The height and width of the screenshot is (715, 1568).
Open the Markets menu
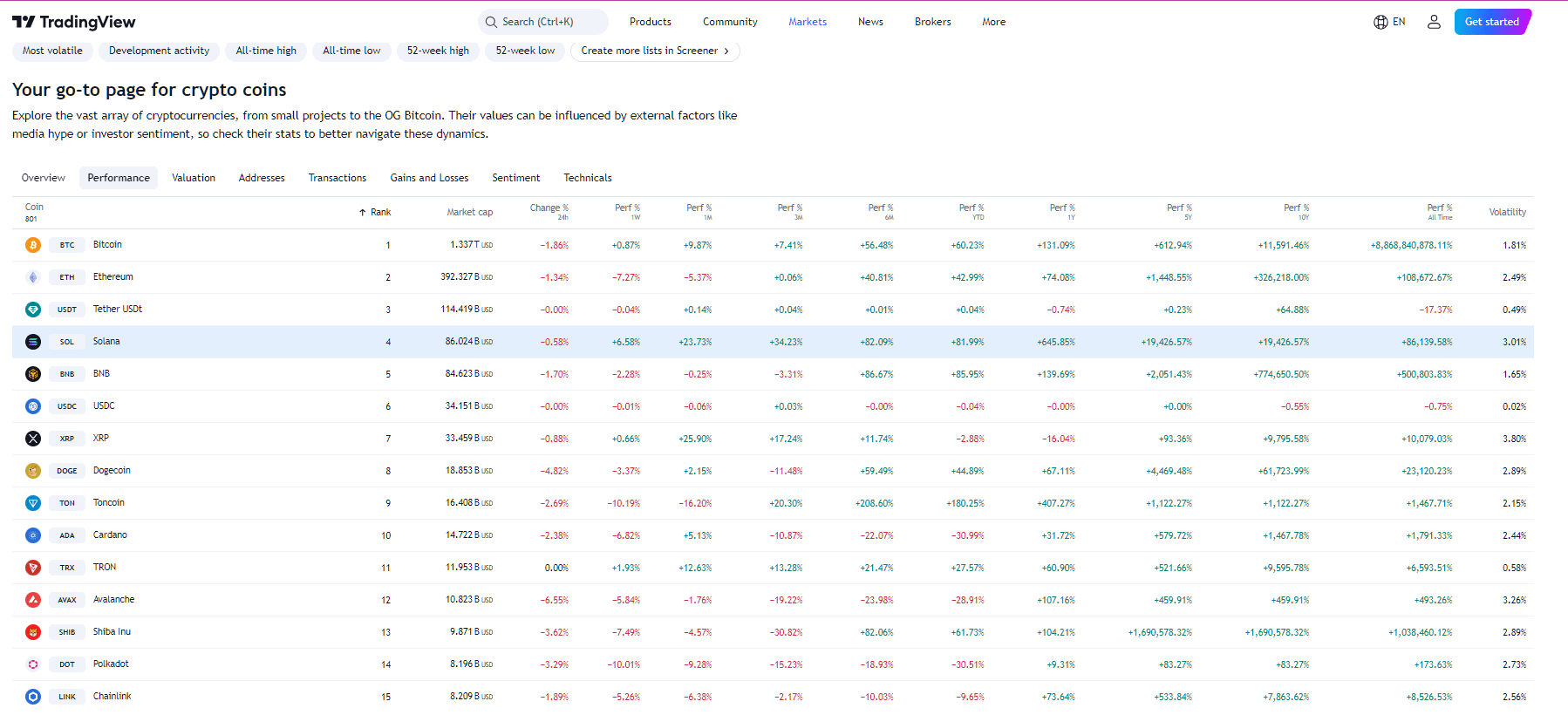pyautogui.click(x=808, y=22)
